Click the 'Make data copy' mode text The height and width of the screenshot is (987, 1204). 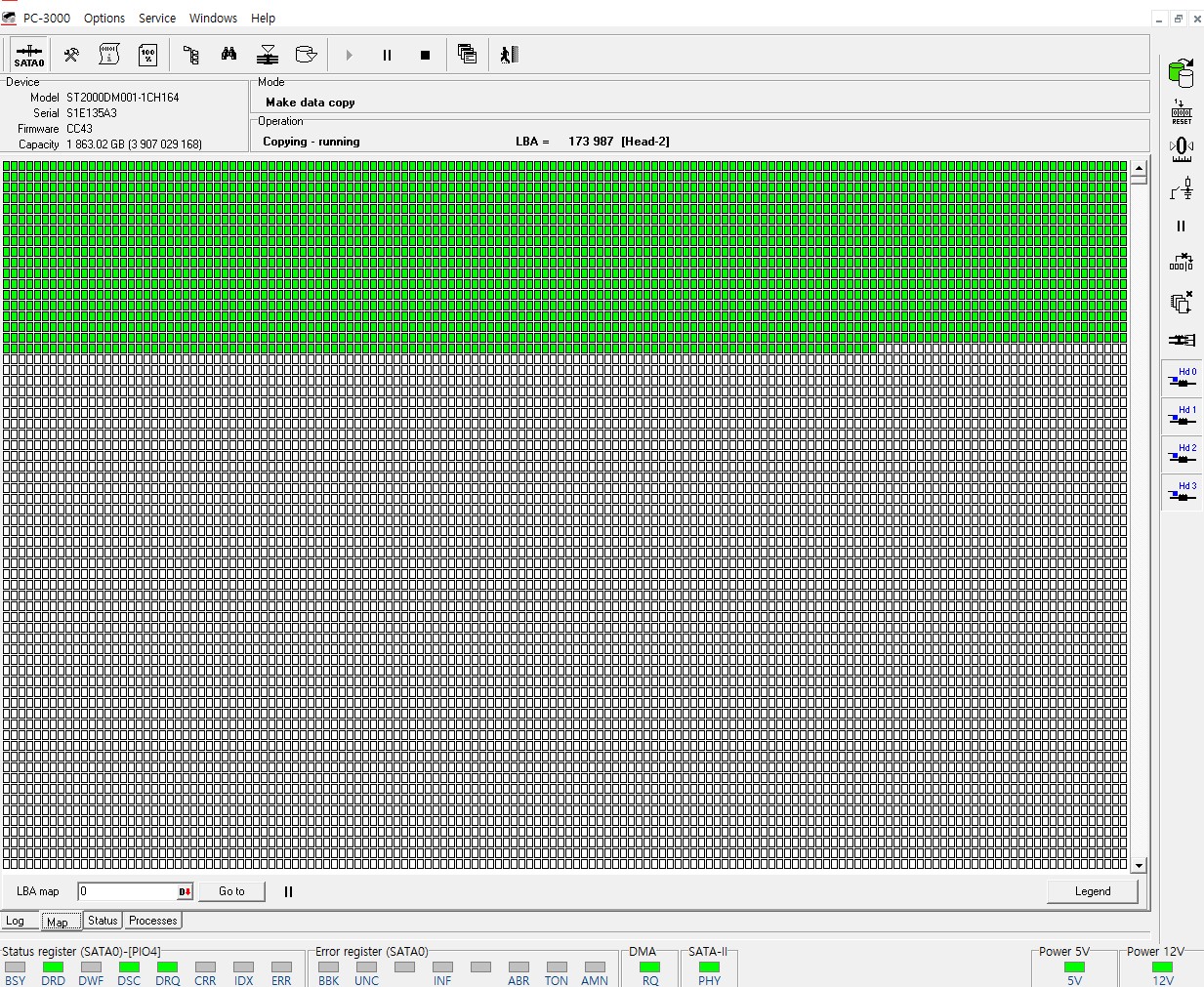pos(311,103)
